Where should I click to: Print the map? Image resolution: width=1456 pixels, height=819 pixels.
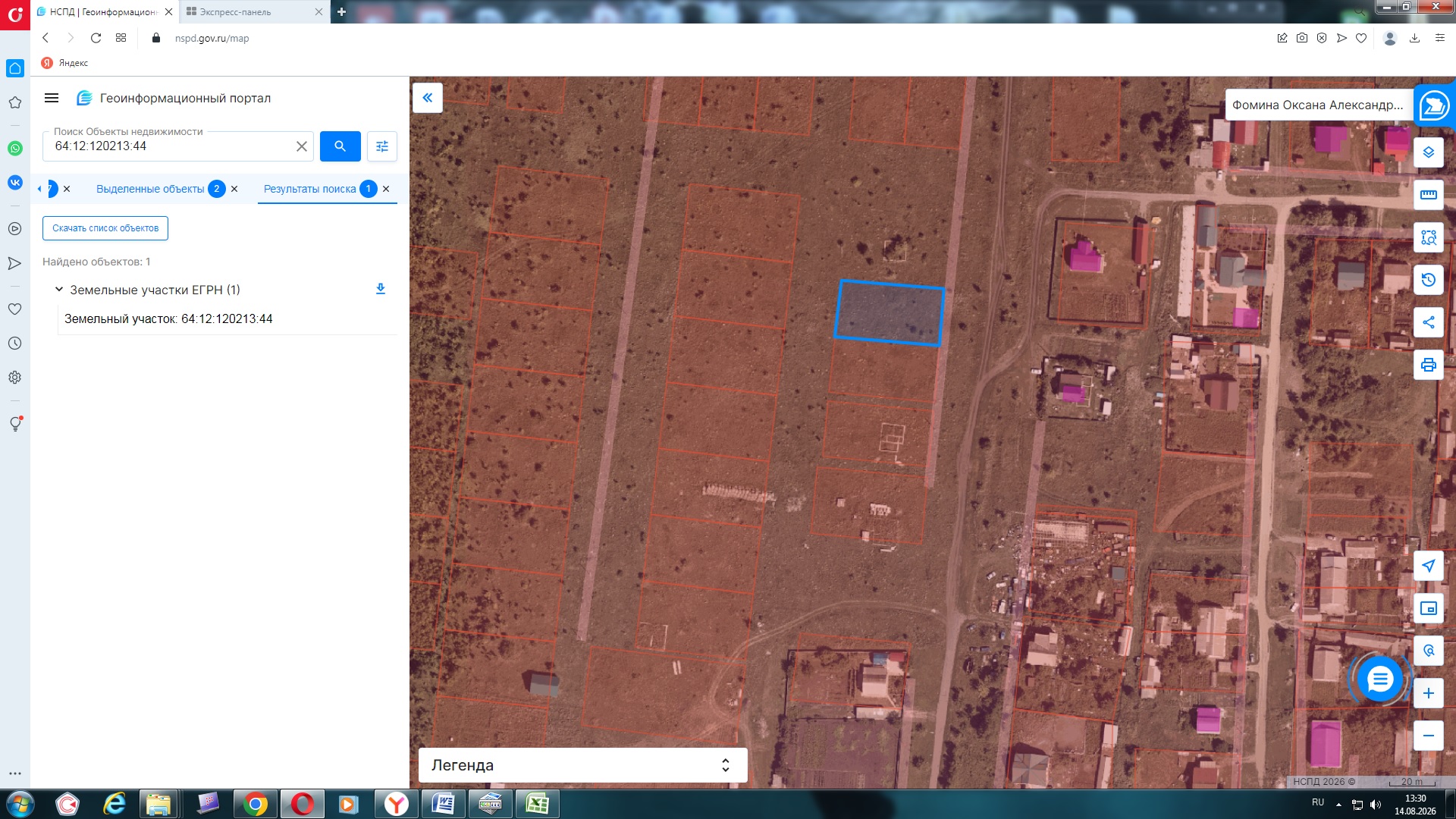[x=1428, y=365]
